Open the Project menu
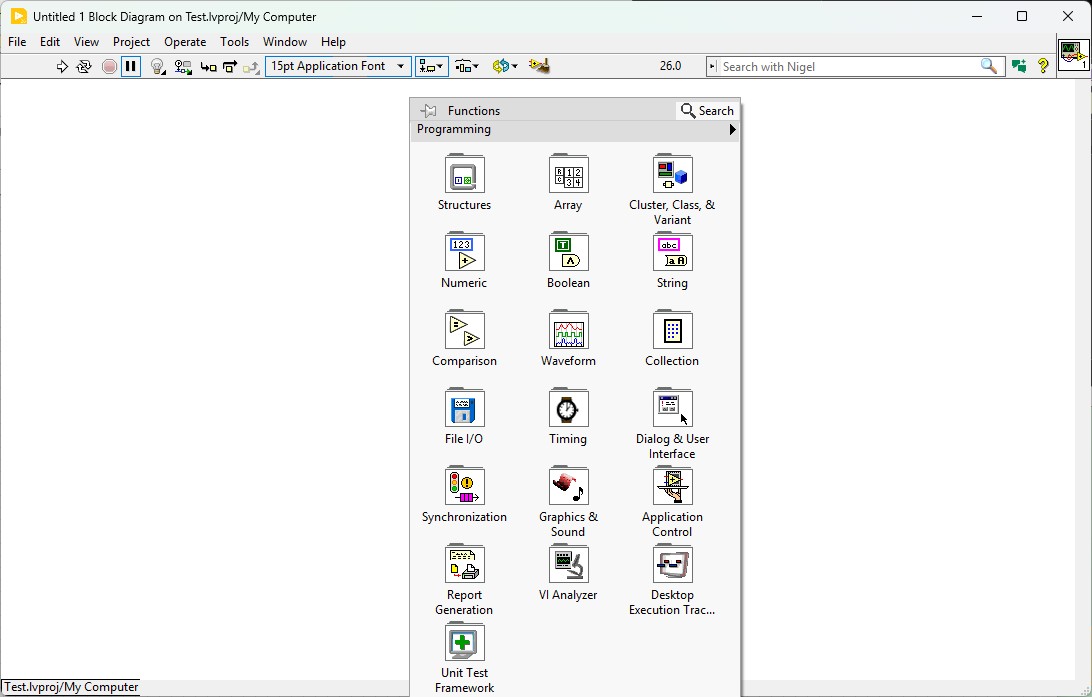Image resolution: width=1092 pixels, height=697 pixels. 131,42
